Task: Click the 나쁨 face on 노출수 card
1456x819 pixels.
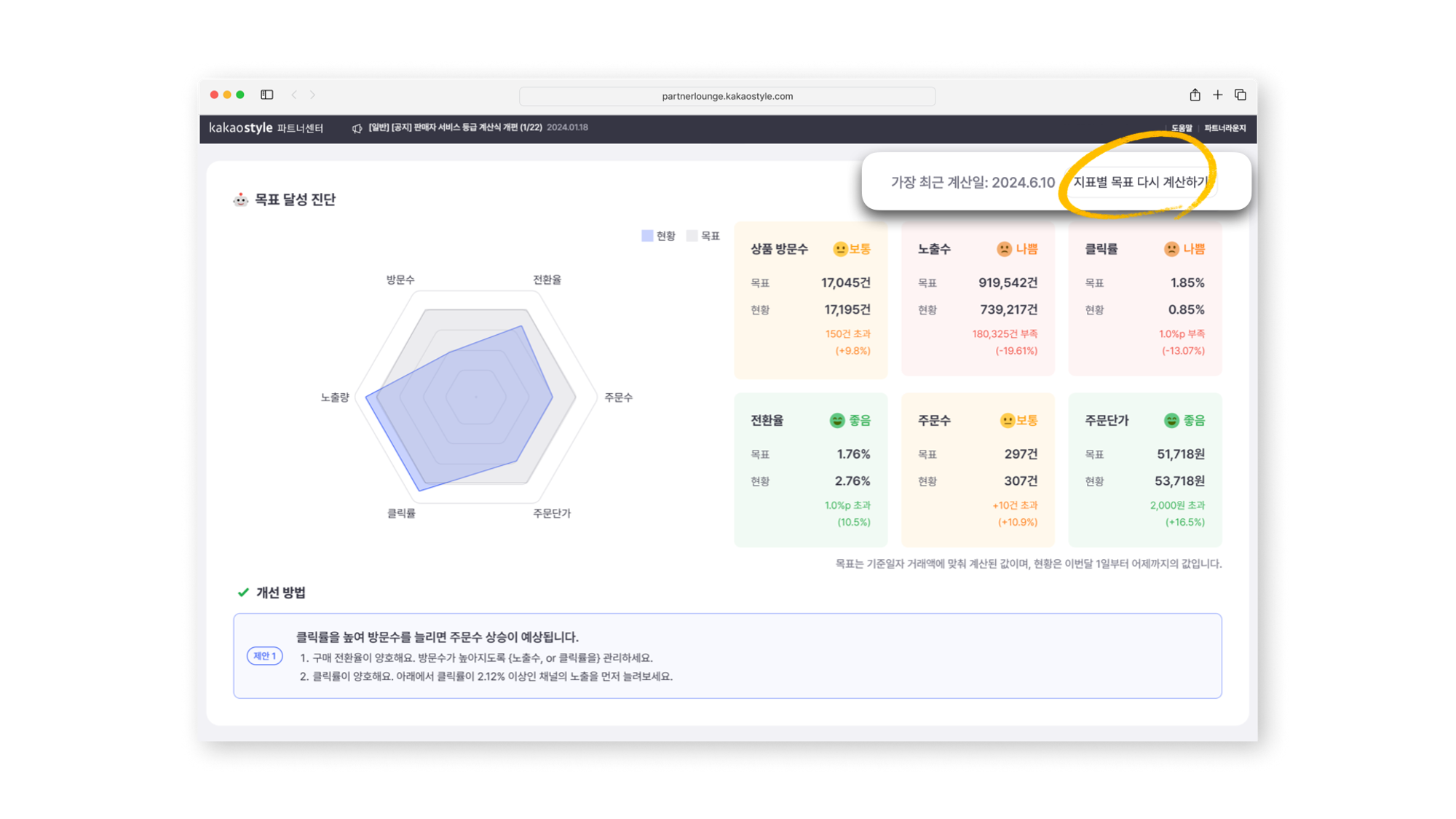Action: (x=1004, y=249)
